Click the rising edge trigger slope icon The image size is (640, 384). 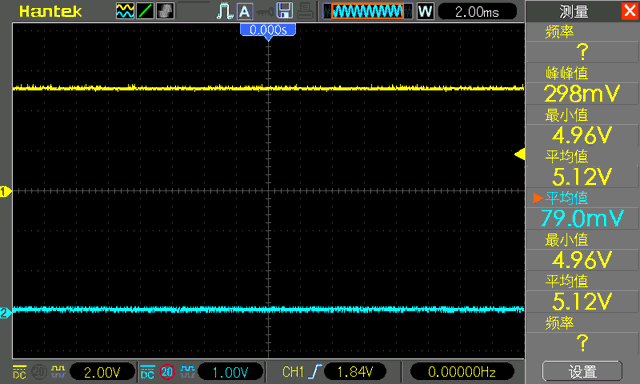[316, 372]
